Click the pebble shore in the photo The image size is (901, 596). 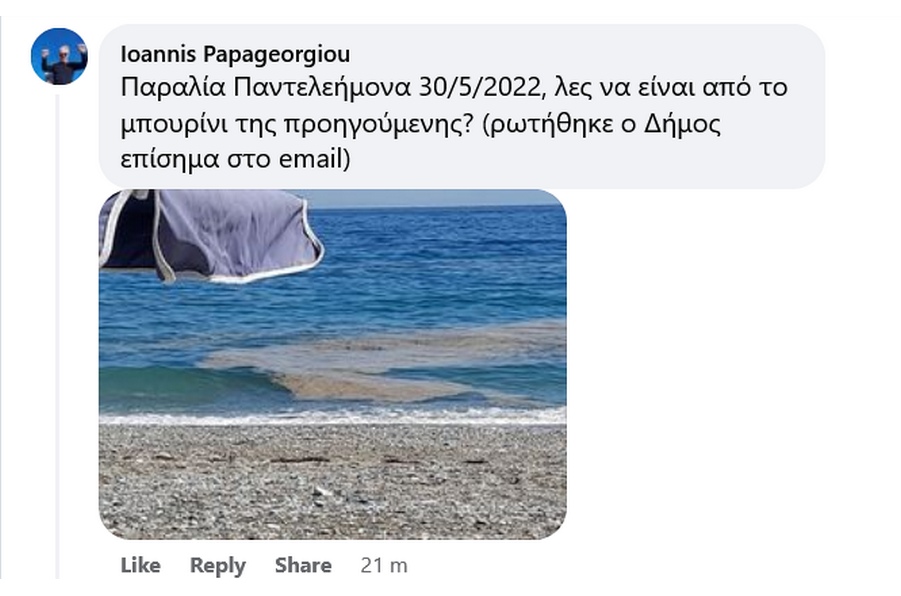pos(333,482)
